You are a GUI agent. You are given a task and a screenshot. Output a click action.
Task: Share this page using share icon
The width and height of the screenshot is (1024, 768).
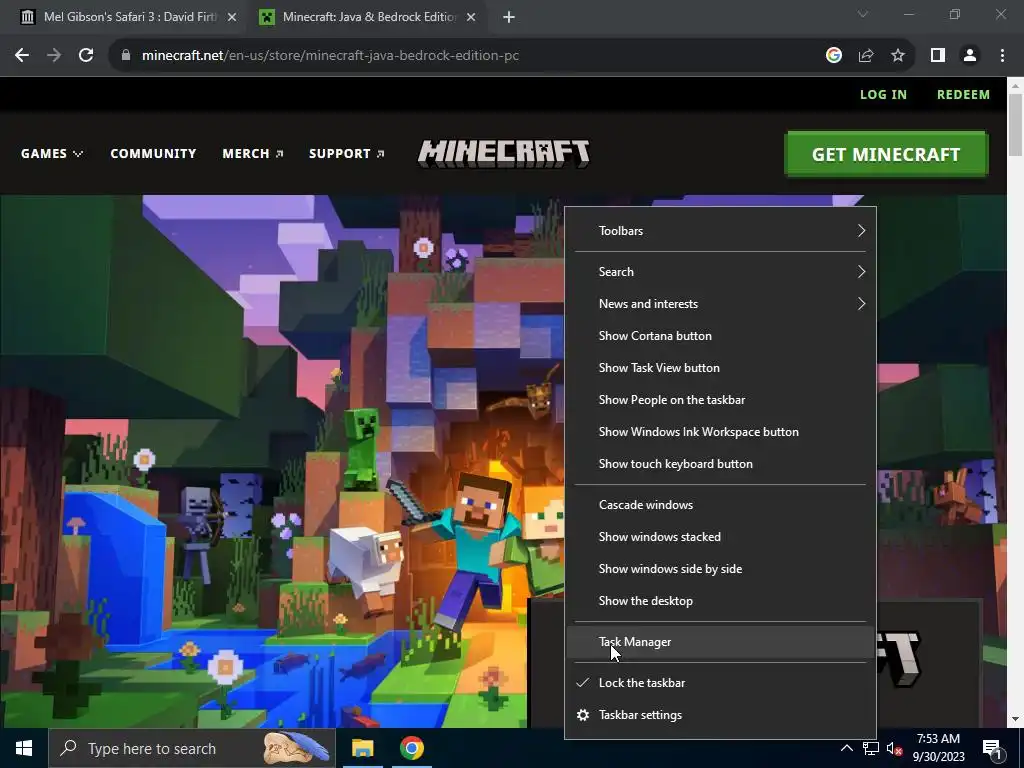pyautogui.click(x=866, y=56)
